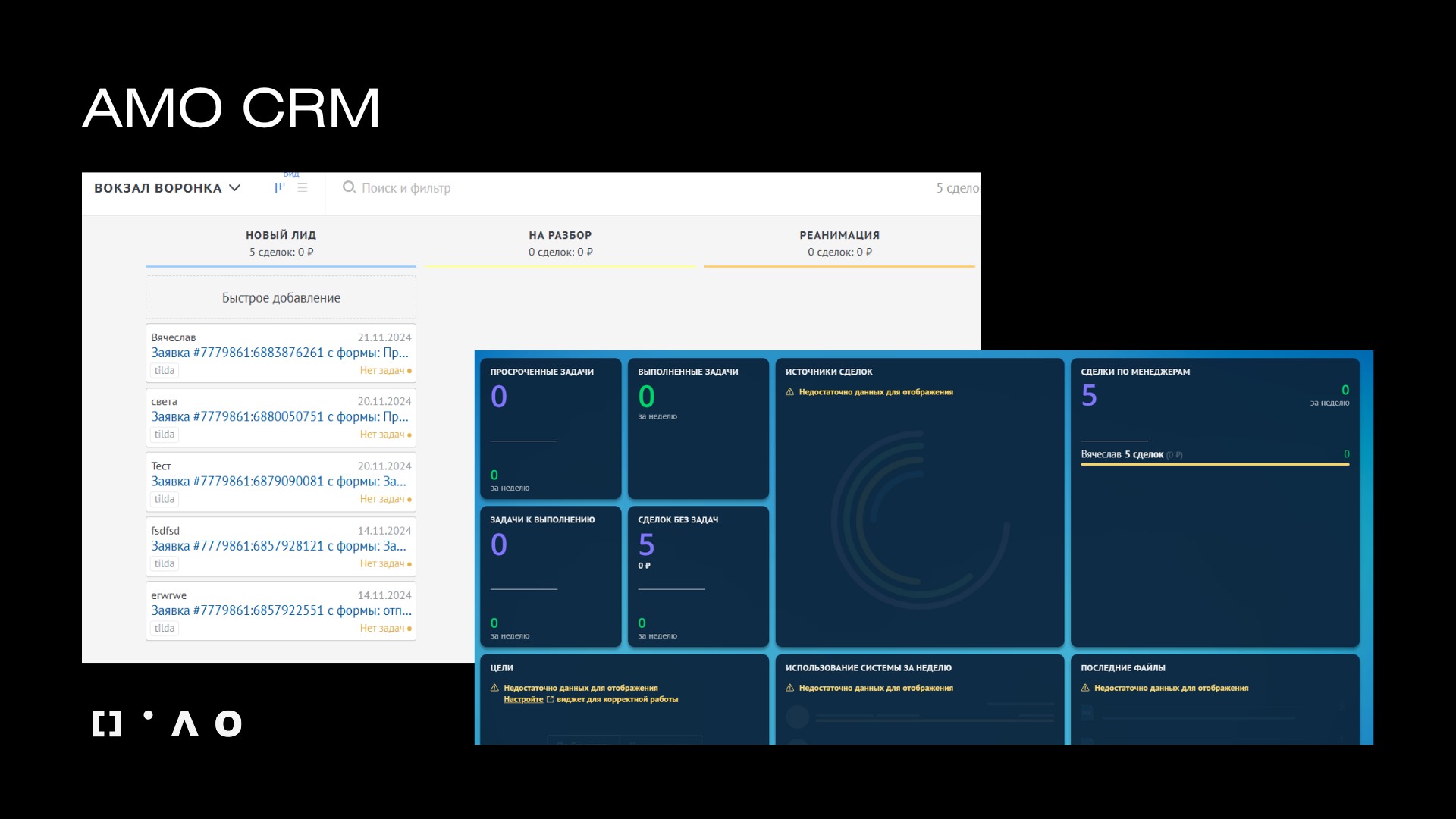Viewport: 1456px width, 819px height.
Task: Open deal Заявка #7779861:6857922551
Action: 281,610
